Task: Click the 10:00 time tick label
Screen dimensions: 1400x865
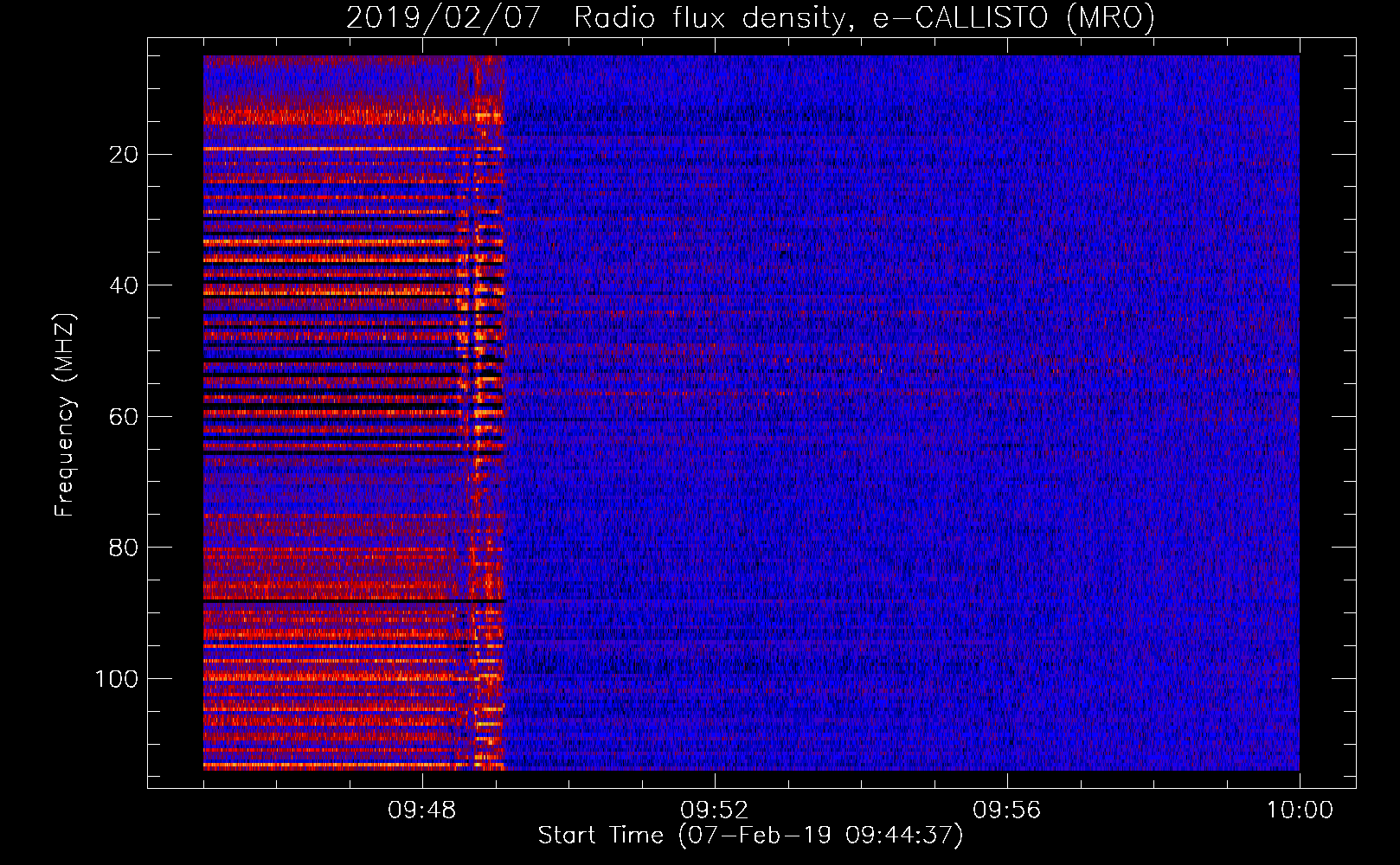Action: pos(1300,811)
